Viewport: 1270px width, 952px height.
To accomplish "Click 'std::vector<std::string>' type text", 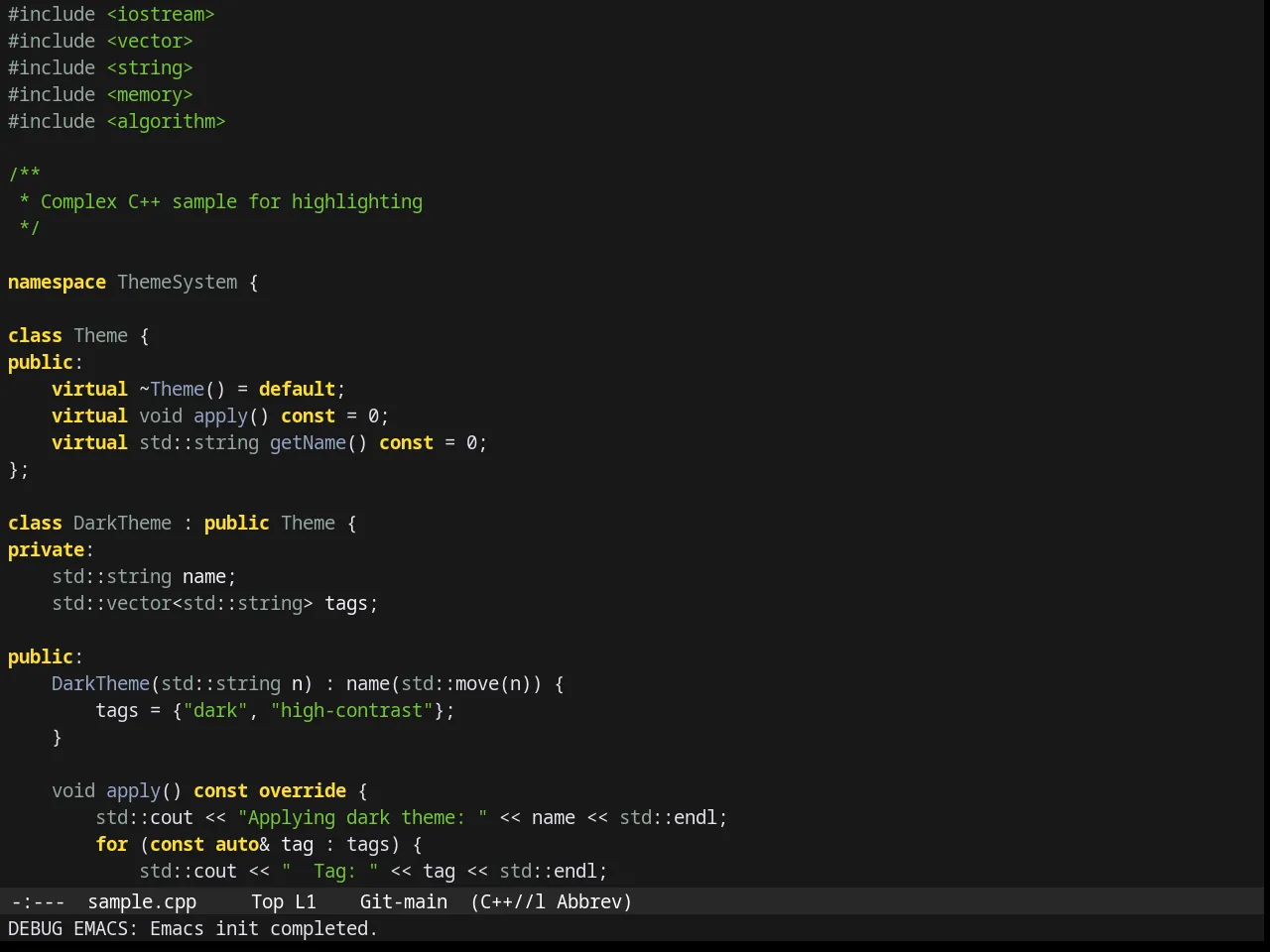I will pos(183,603).
